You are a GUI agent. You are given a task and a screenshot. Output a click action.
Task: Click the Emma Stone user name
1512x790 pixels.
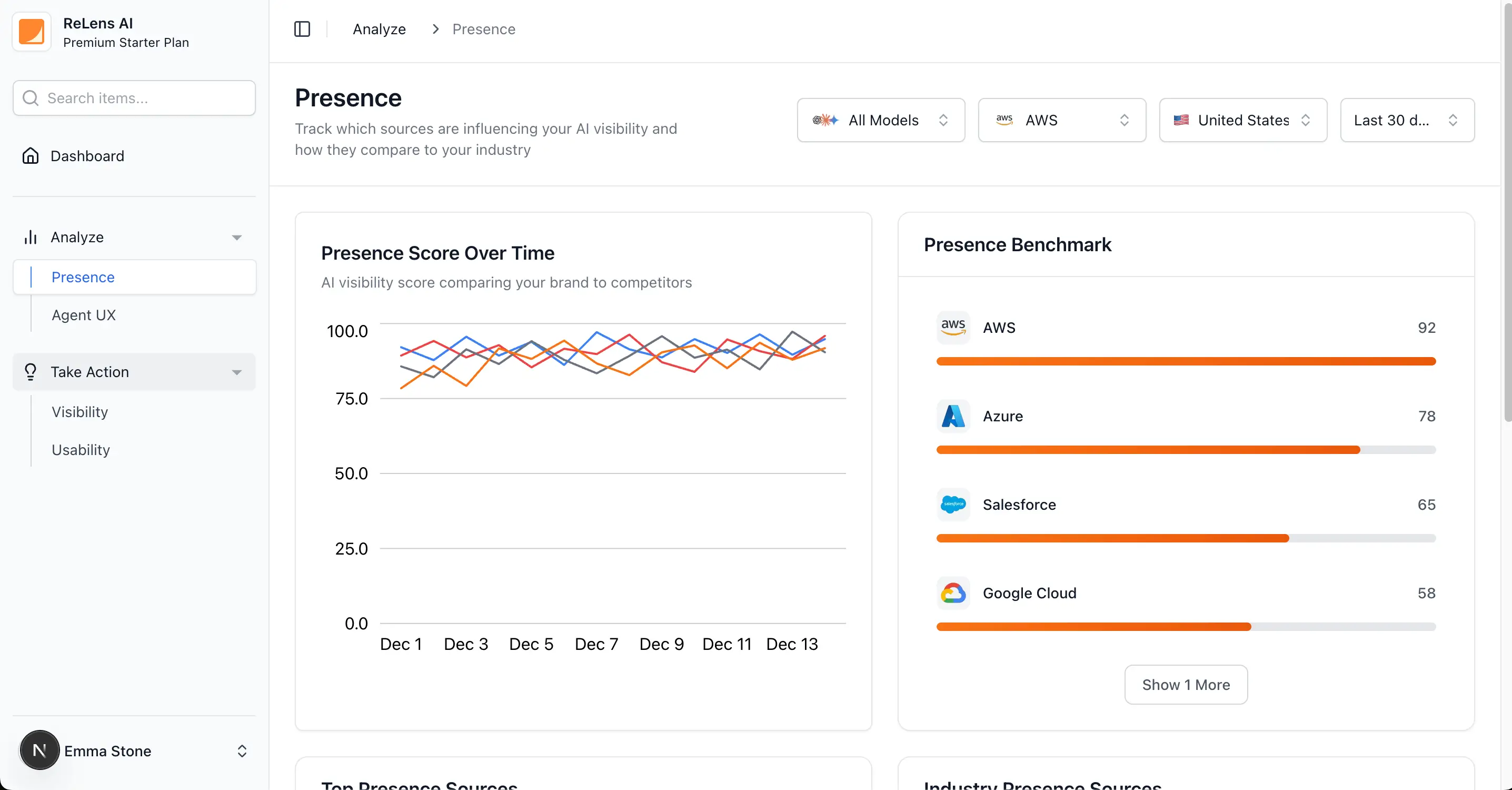(x=107, y=750)
